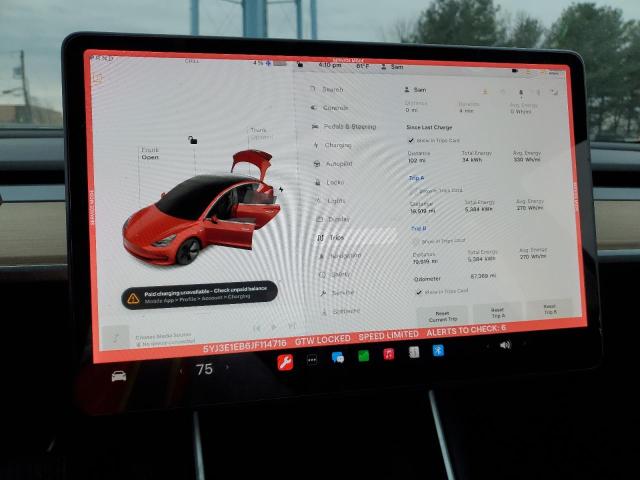Toggle Trip B show in trips card
The image size is (640, 480).
[416, 242]
